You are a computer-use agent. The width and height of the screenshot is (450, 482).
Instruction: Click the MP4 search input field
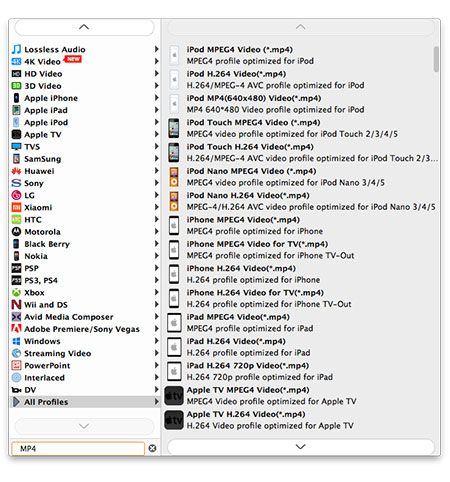(78, 448)
